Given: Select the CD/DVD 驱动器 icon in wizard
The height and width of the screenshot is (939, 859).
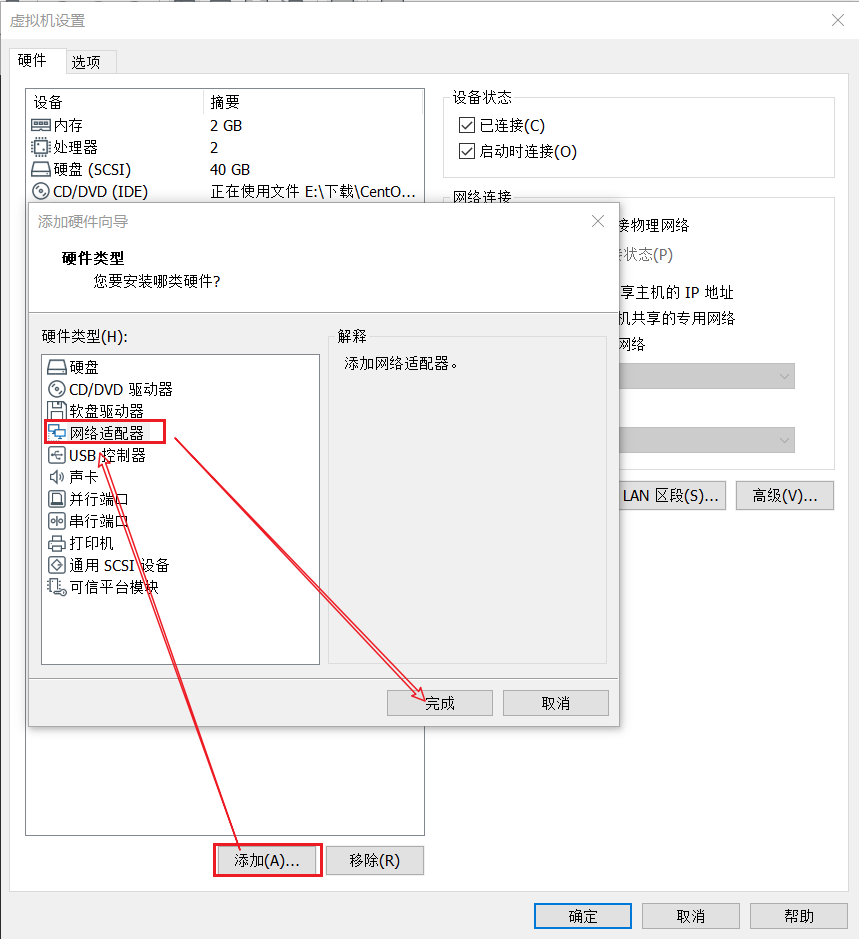Looking at the screenshot, I should (x=56, y=389).
